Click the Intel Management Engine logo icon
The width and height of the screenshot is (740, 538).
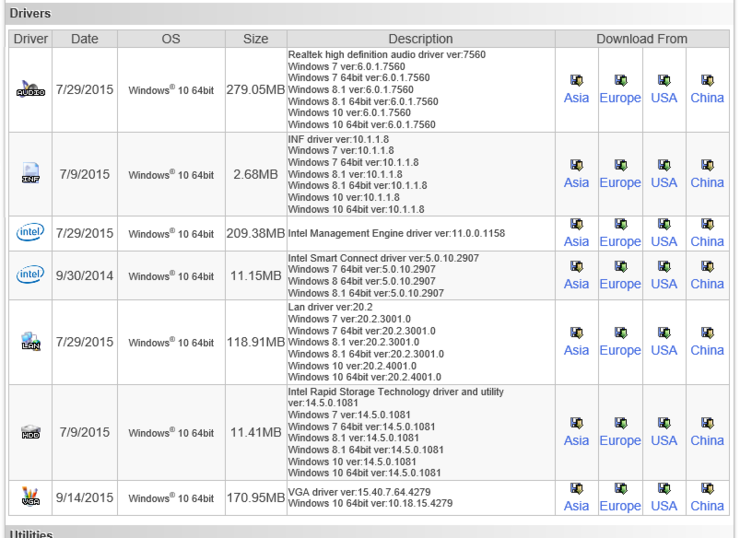point(31,233)
